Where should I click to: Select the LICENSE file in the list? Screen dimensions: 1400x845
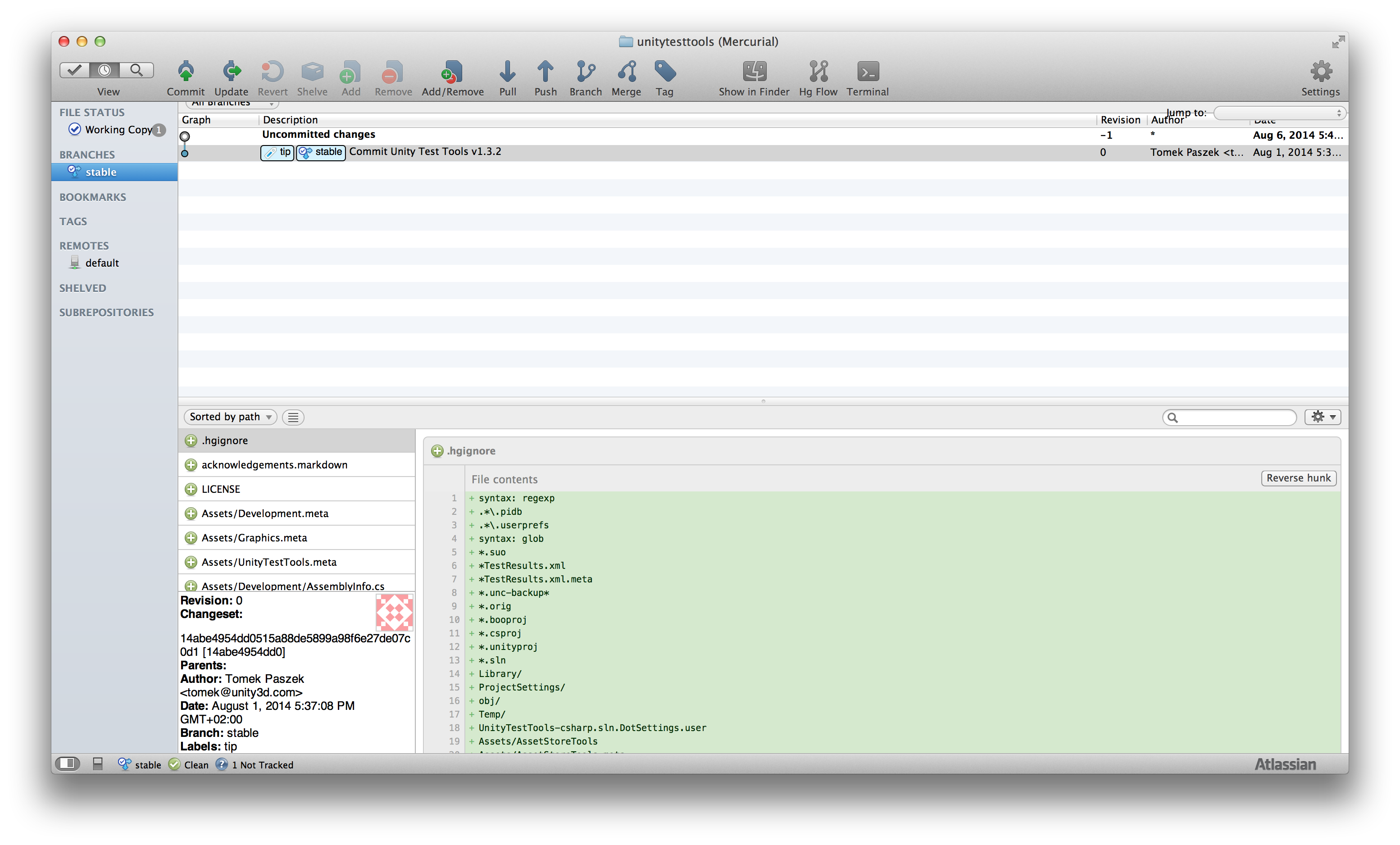click(x=221, y=489)
